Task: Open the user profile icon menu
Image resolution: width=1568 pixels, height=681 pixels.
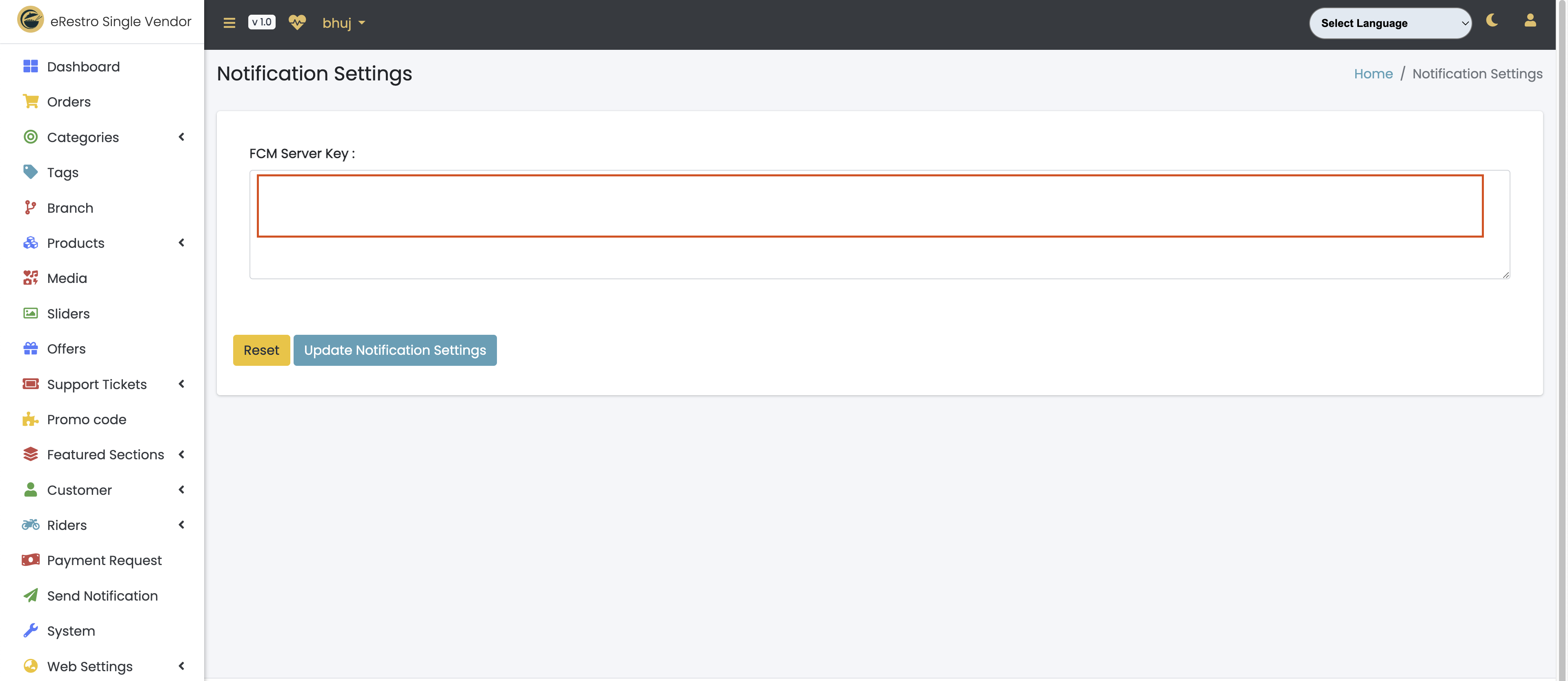Action: tap(1530, 21)
